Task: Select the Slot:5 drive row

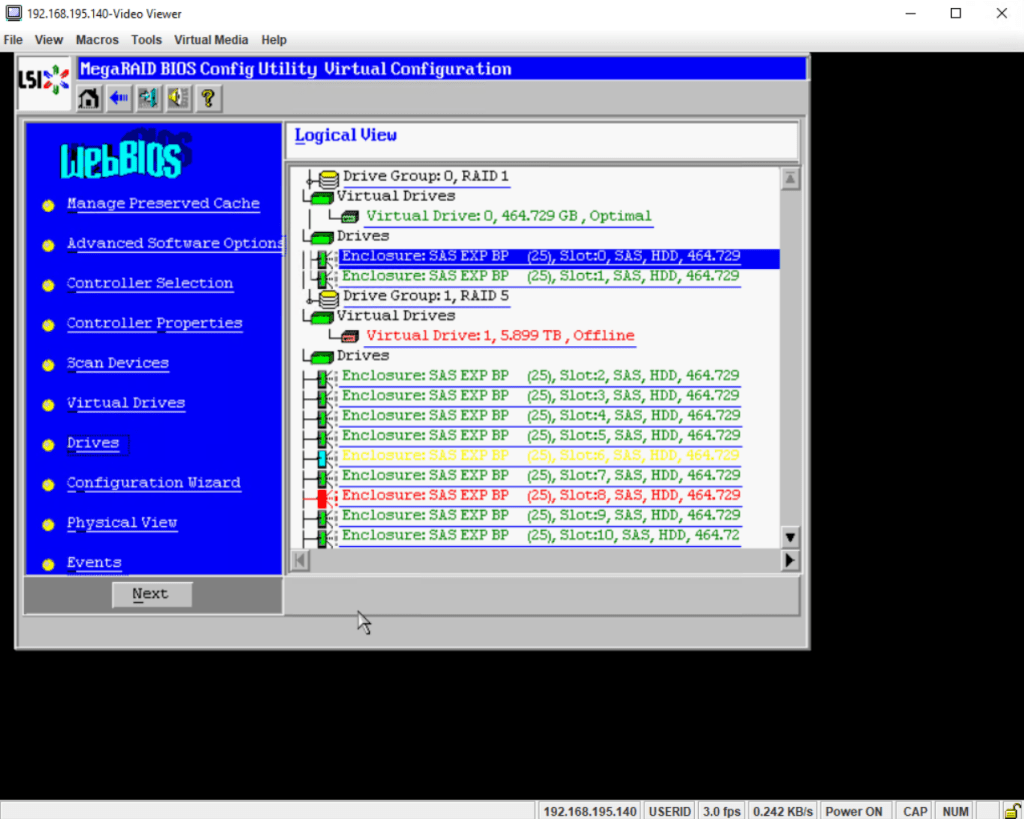Action: (x=540, y=436)
